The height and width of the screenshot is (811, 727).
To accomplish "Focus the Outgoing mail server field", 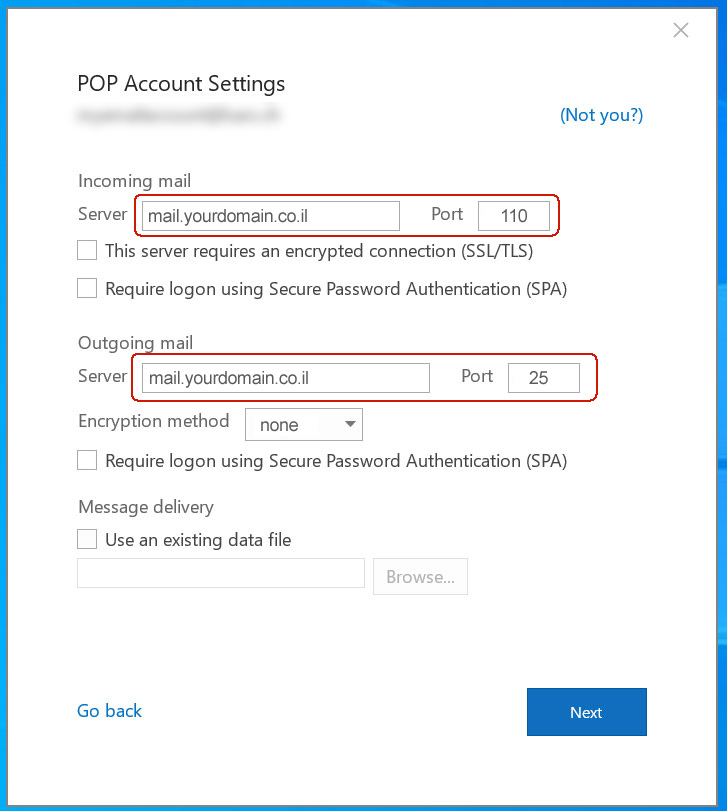I will coord(285,378).
